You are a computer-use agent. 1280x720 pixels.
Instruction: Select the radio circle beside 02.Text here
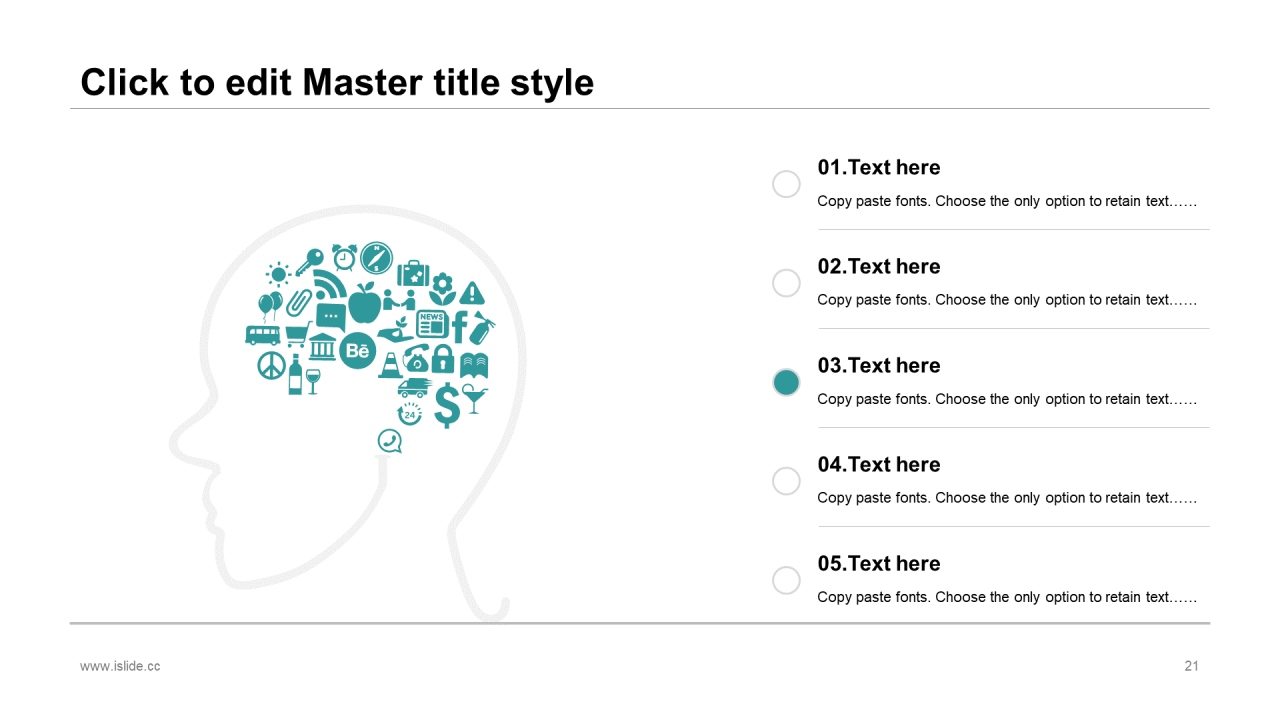coord(787,283)
